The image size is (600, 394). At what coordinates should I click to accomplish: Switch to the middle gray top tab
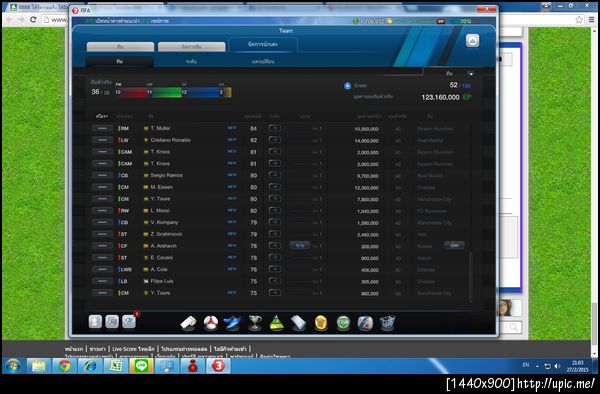tap(191, 47)
